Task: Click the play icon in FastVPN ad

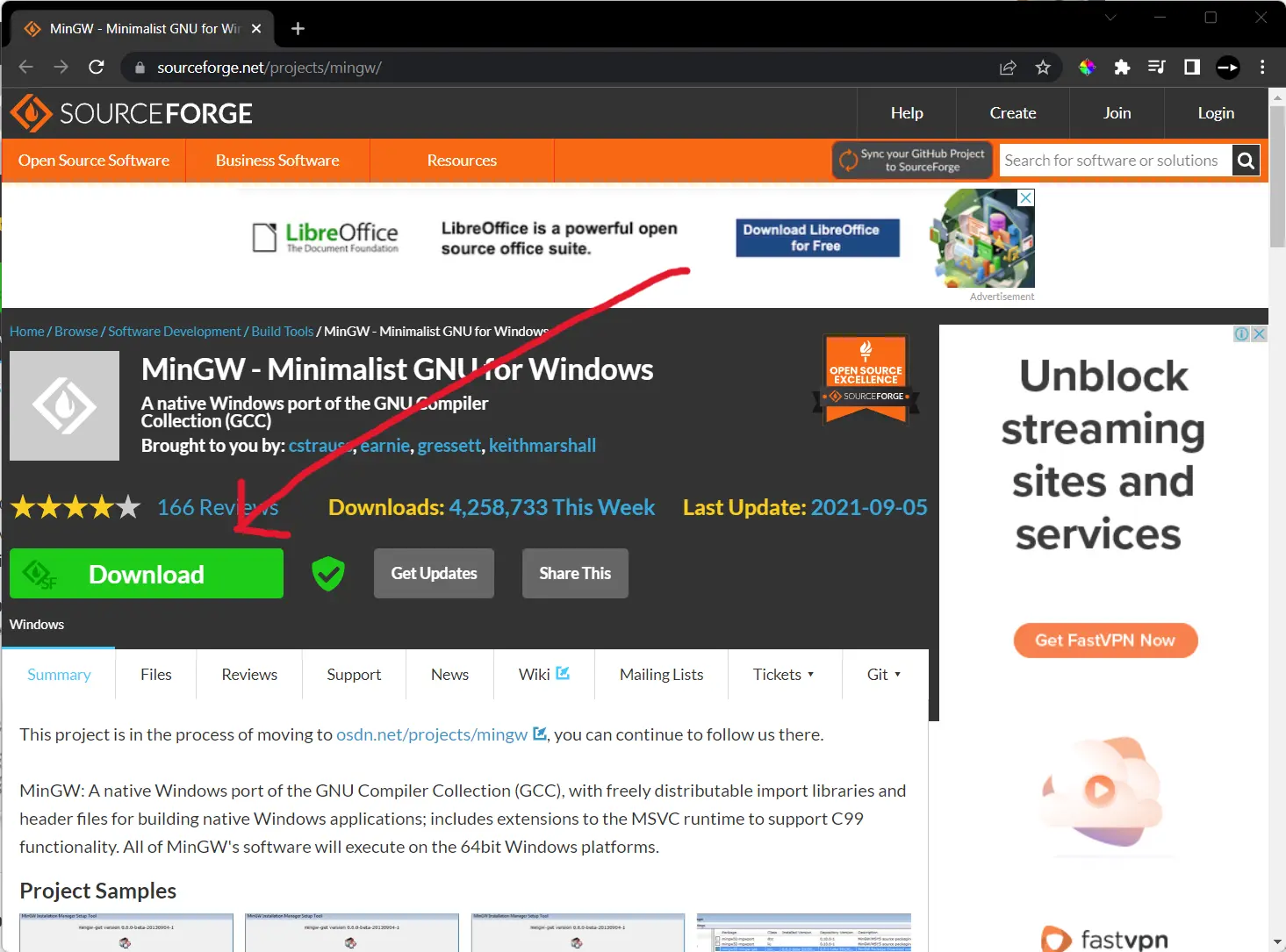Action: pos(1099,790)
